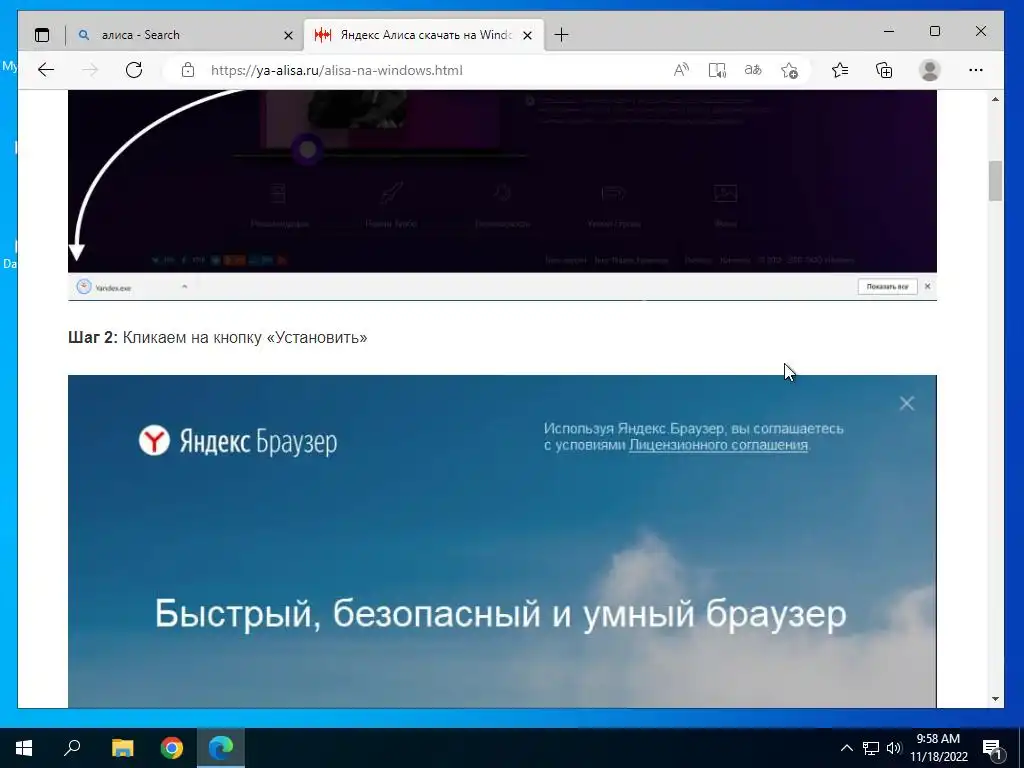Viewport: 1024px width, 768px height.
Task: Open File Explorer from the taskbar
Action: 122,748
